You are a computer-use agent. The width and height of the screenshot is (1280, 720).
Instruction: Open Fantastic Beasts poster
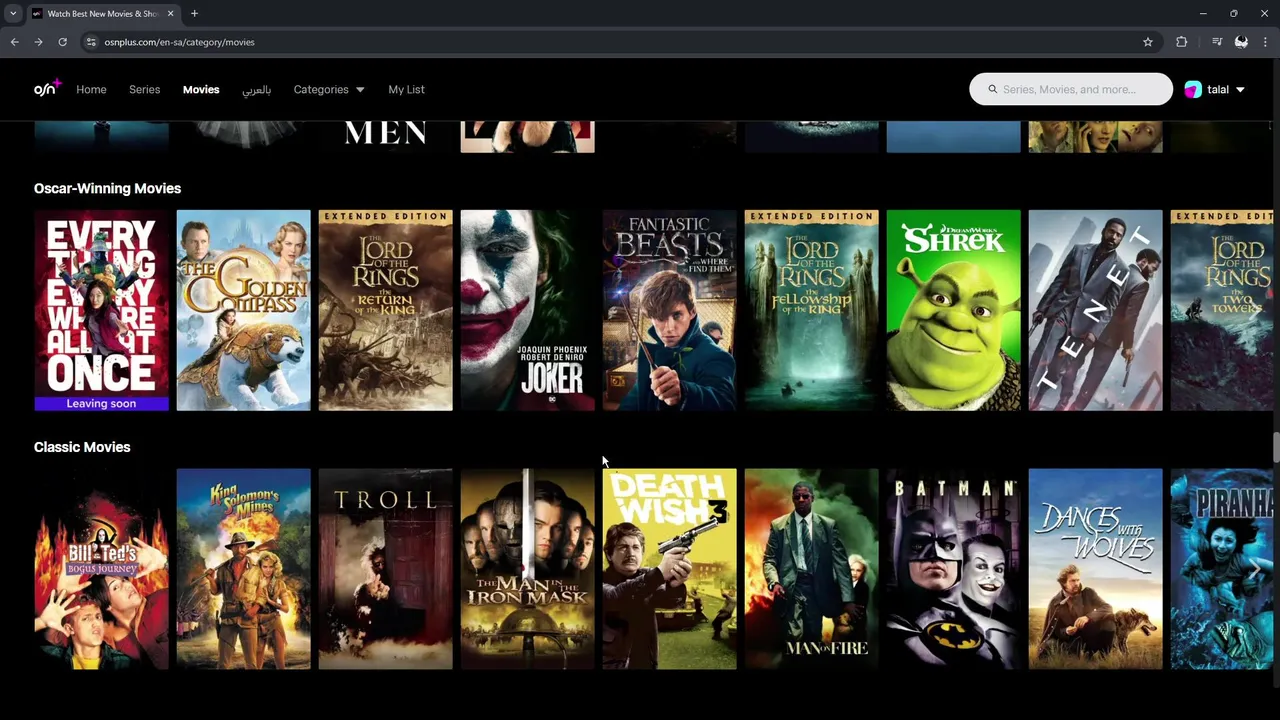click(669, 310)
